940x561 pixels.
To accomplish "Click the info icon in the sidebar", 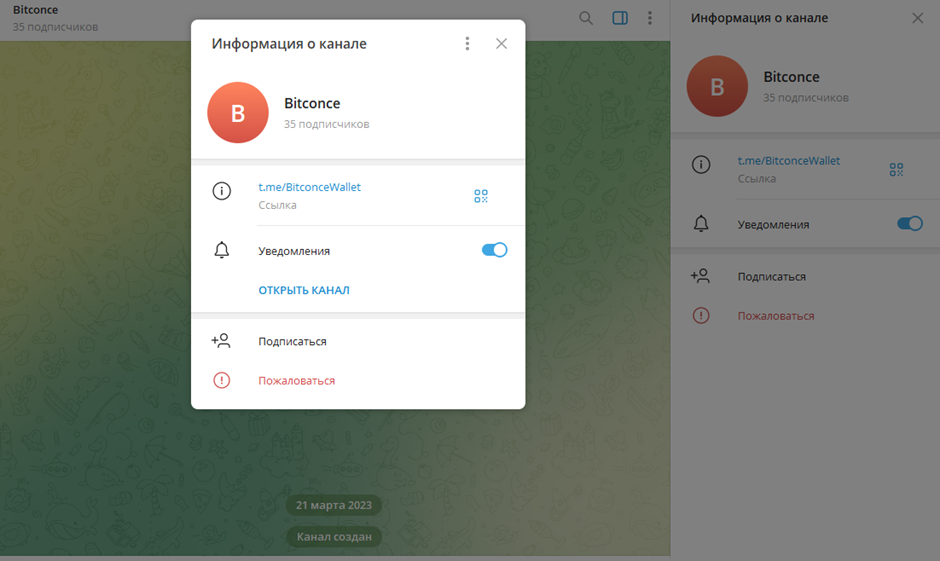I will (x=701, y=164).
